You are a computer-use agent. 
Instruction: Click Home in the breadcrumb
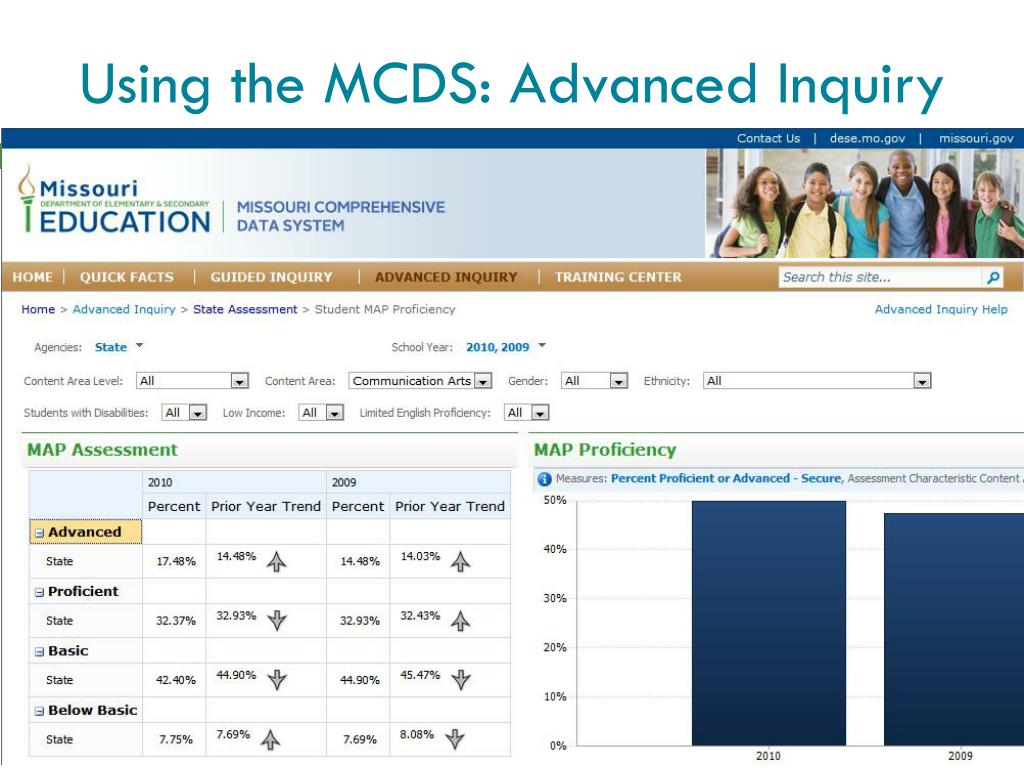point(38,310)
